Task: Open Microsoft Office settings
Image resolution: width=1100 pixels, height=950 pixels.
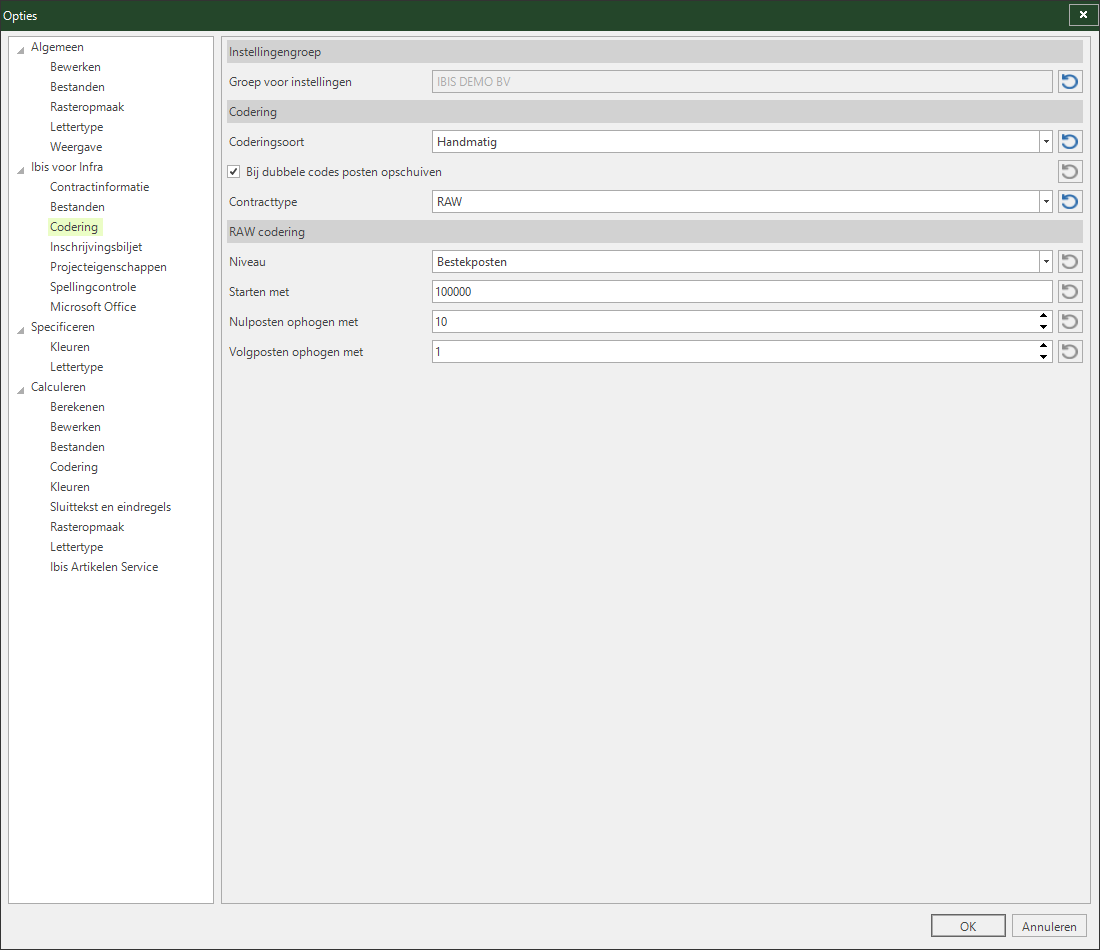Action: point(93,307)
